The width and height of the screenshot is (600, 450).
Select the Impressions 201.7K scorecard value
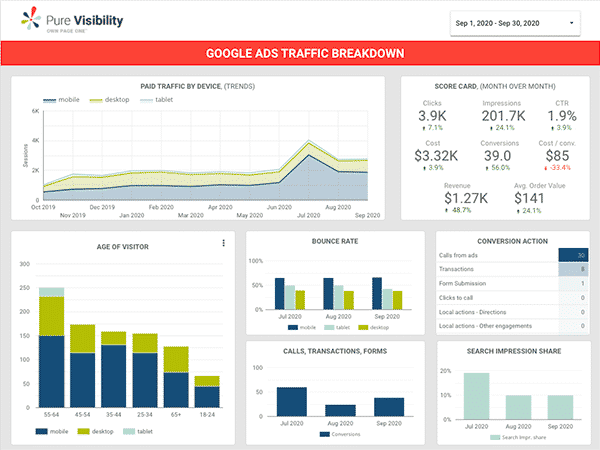pyautogui.click(x=503, y=116)
